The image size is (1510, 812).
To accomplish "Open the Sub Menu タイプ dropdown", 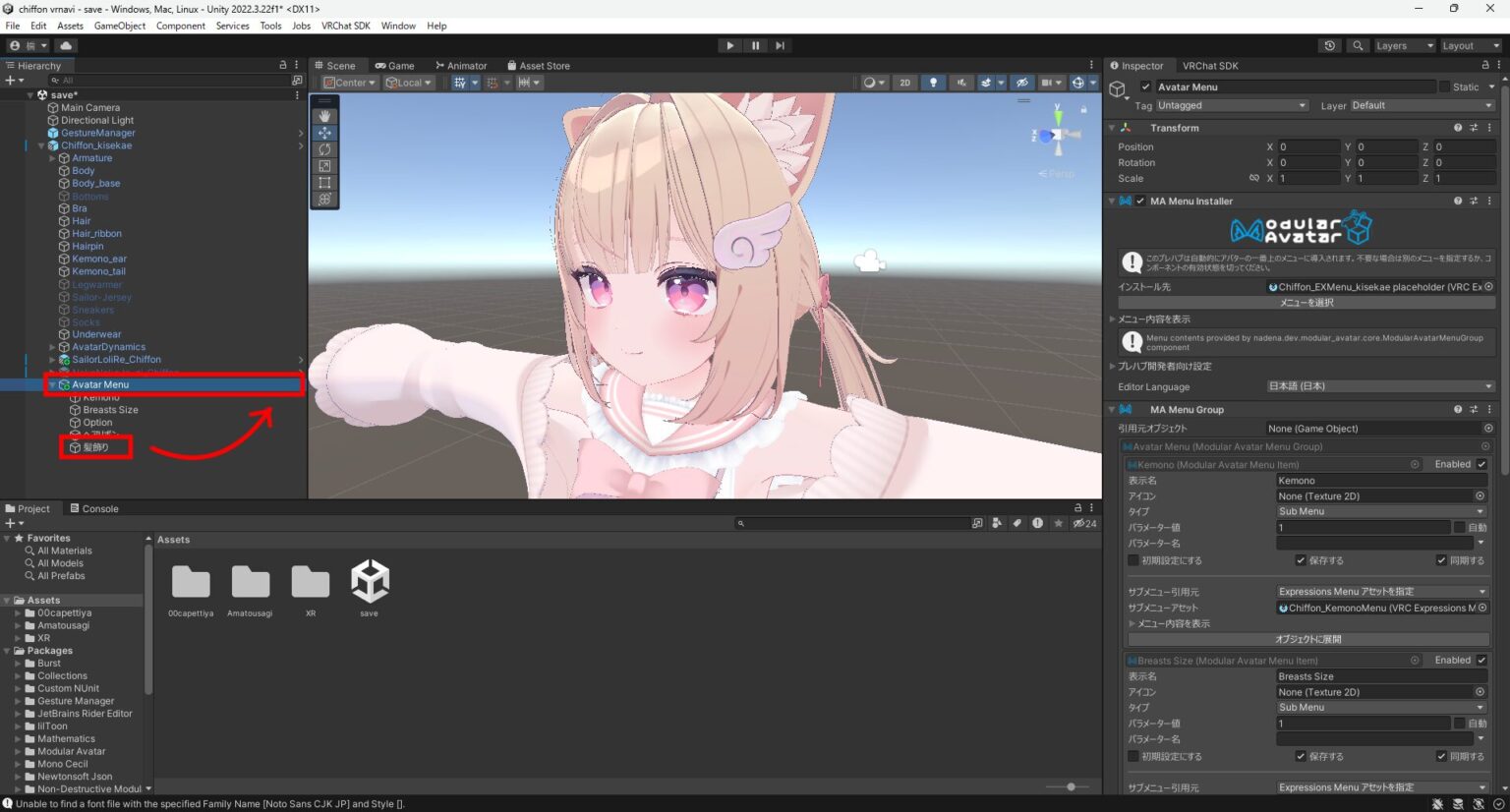I will 1380,511.
